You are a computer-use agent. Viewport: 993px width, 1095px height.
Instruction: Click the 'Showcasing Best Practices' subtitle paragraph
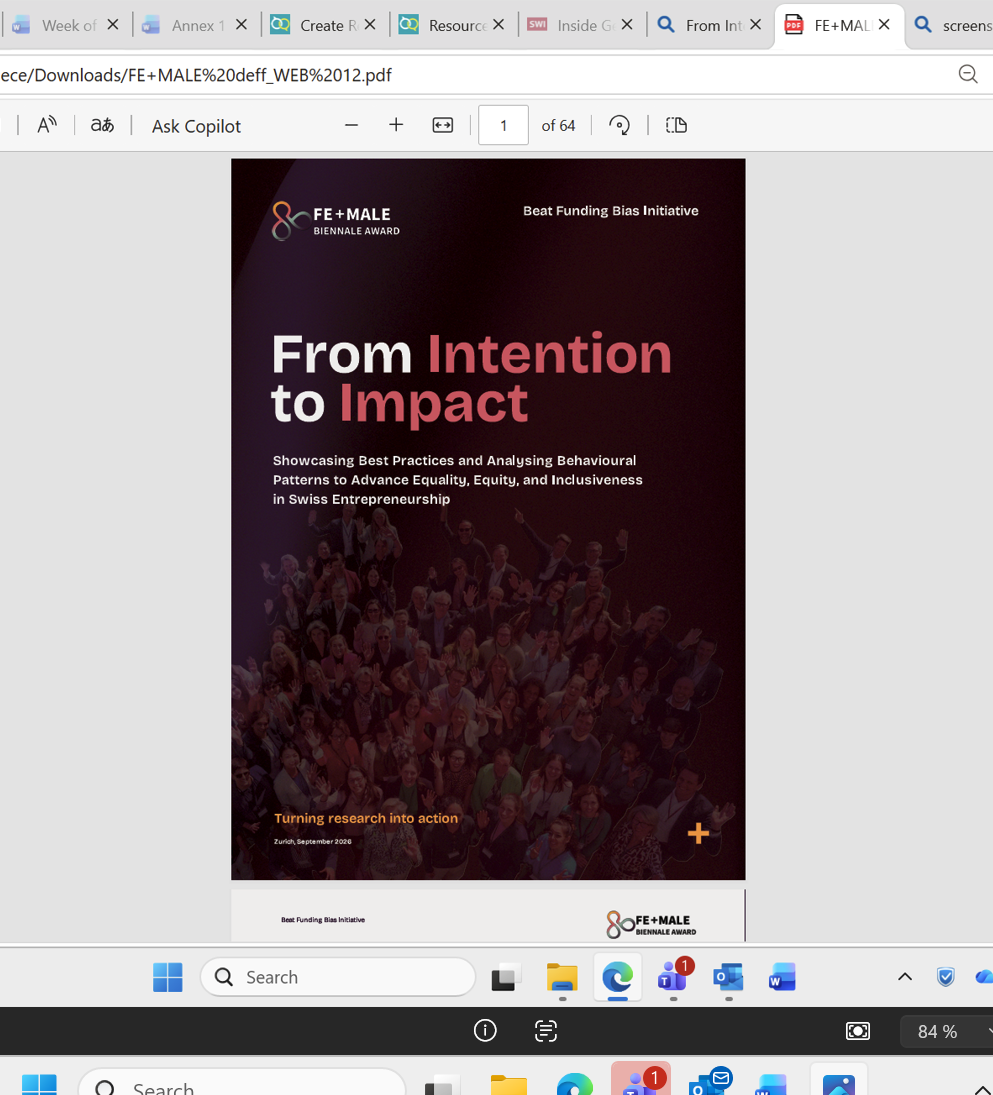(457, 480)
